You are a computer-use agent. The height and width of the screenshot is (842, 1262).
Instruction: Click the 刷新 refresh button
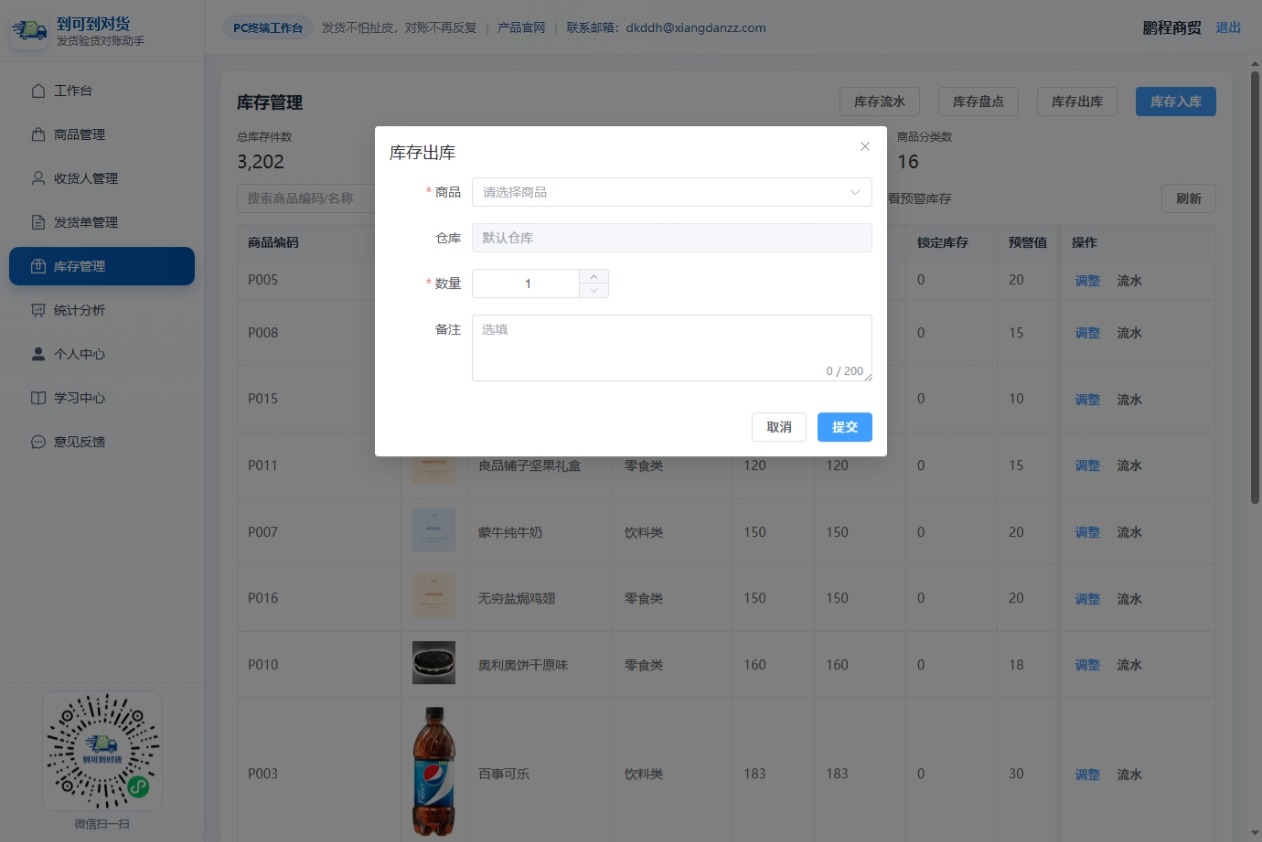tap(1189, 198)
